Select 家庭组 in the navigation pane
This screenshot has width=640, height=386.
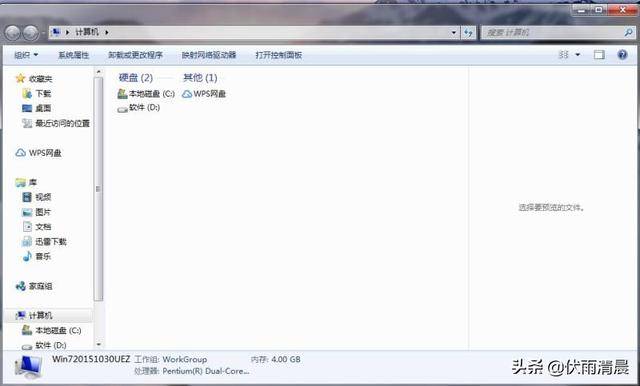coord(40,286)
